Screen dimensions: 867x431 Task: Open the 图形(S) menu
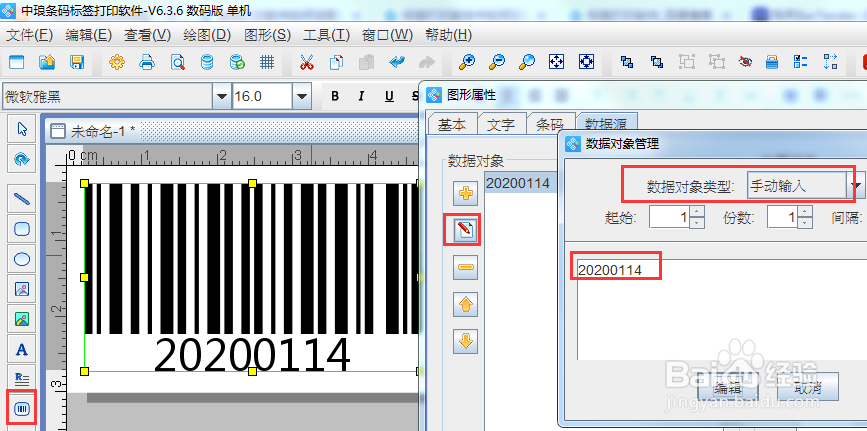[267, 35]
